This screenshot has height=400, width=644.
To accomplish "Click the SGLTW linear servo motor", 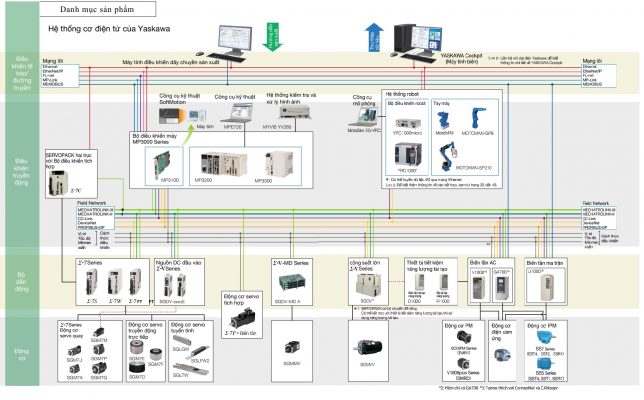I will click(x=191, y=368).
